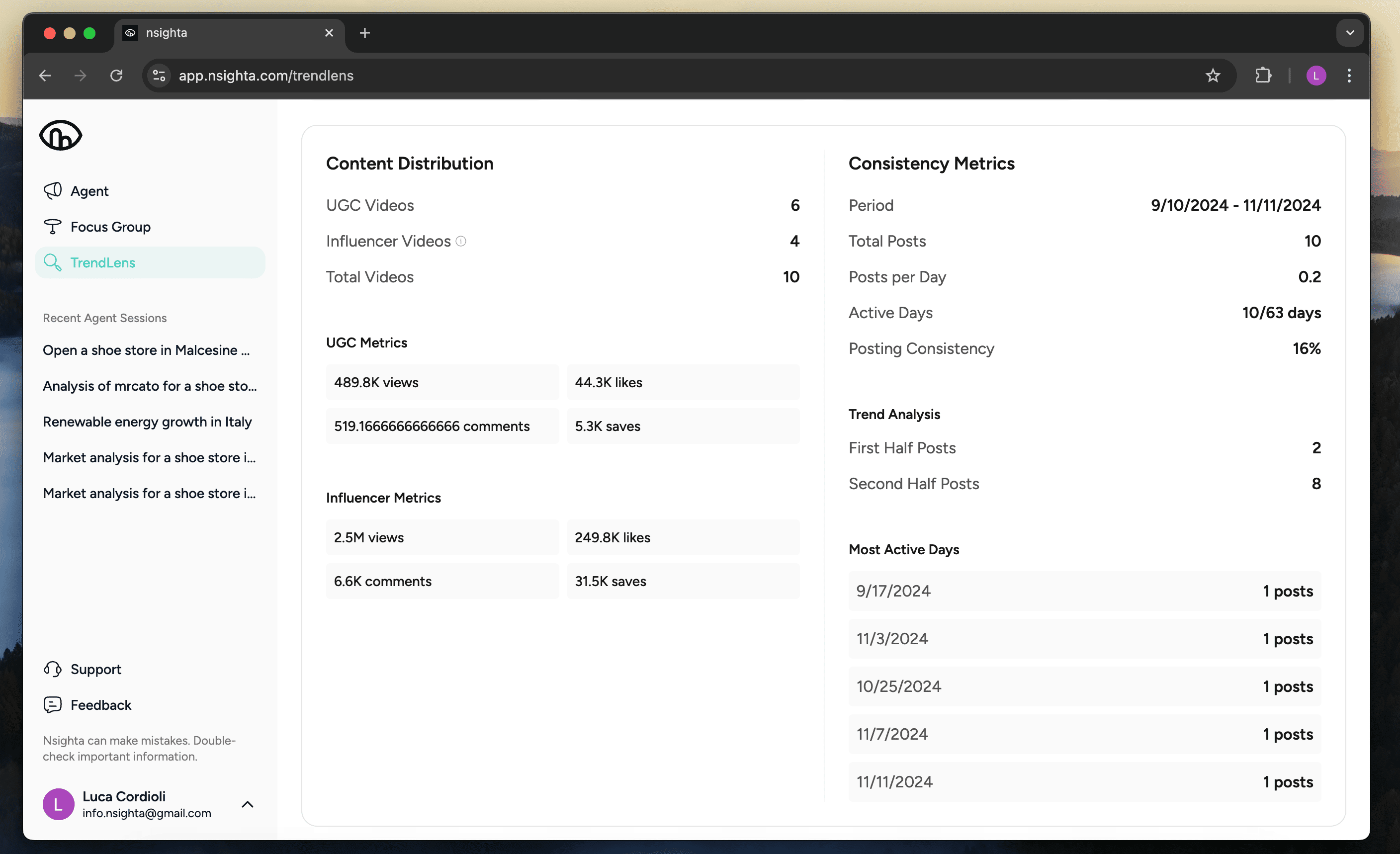Click the Influencer Videos info tooltip
This screenshot has height=854, width=1400.
click(461, 241)
